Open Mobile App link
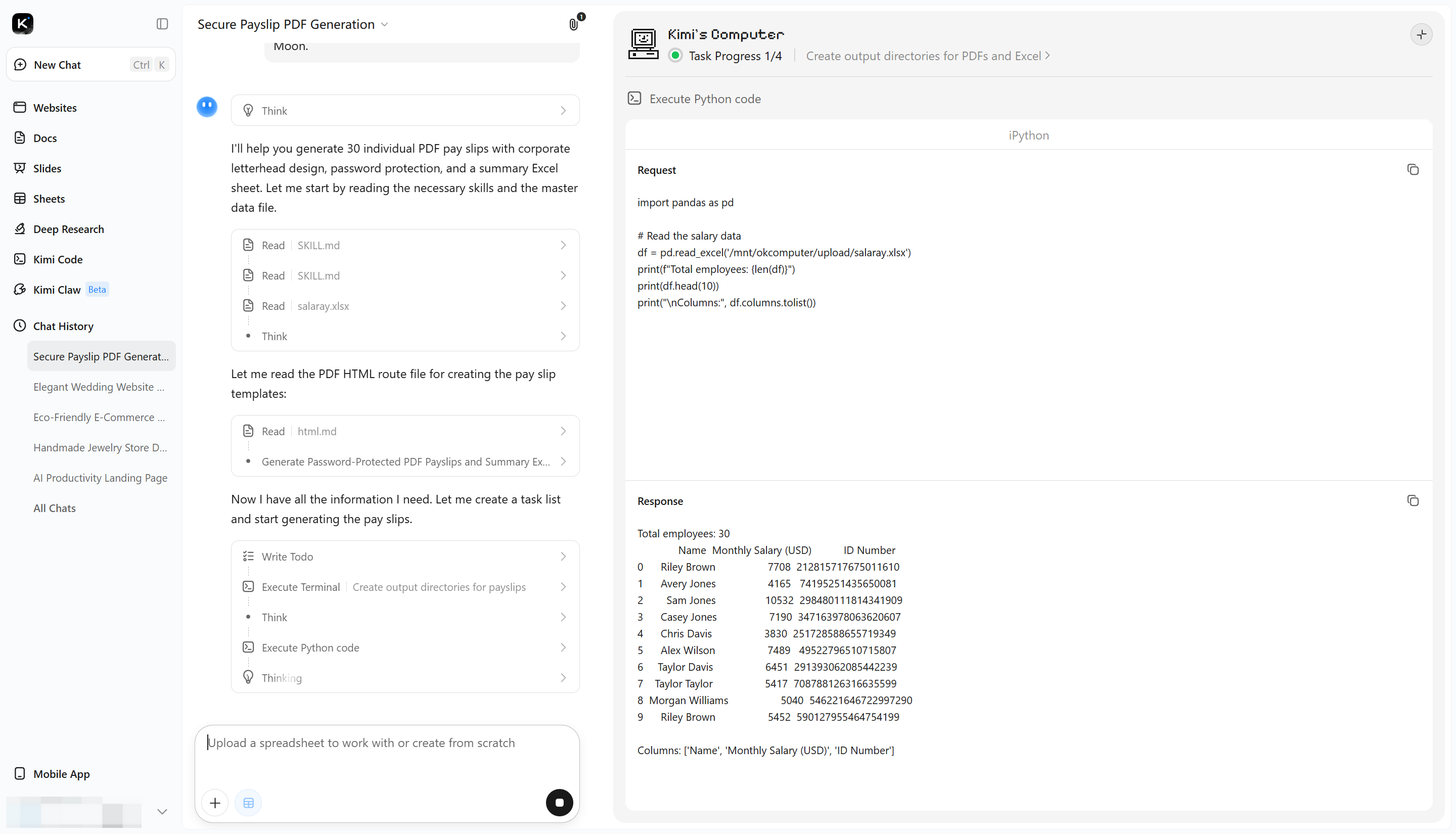Image resolution: width=1456 pixels, height=834 pixels. (x=61, y=774)
